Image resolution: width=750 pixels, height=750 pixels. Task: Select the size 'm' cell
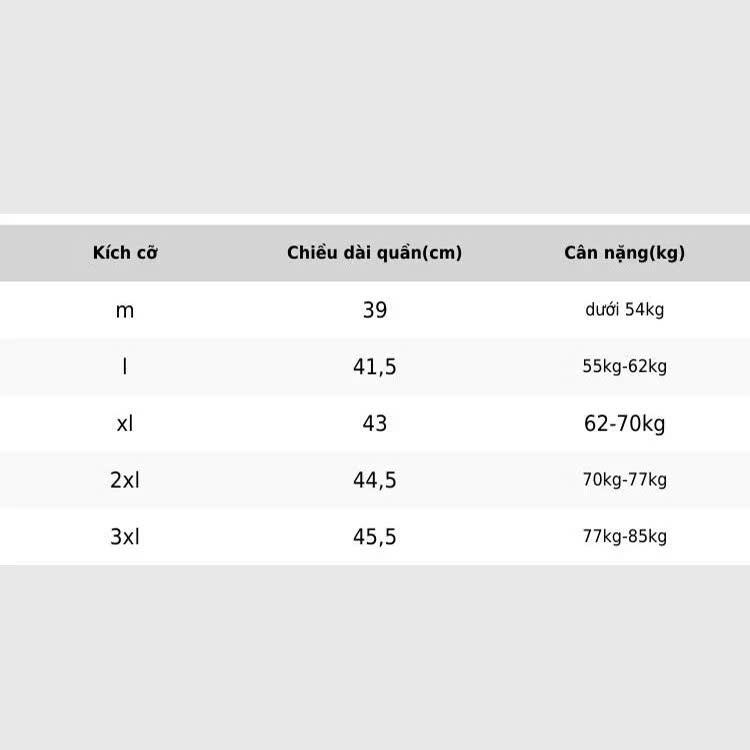click(125, 311)
